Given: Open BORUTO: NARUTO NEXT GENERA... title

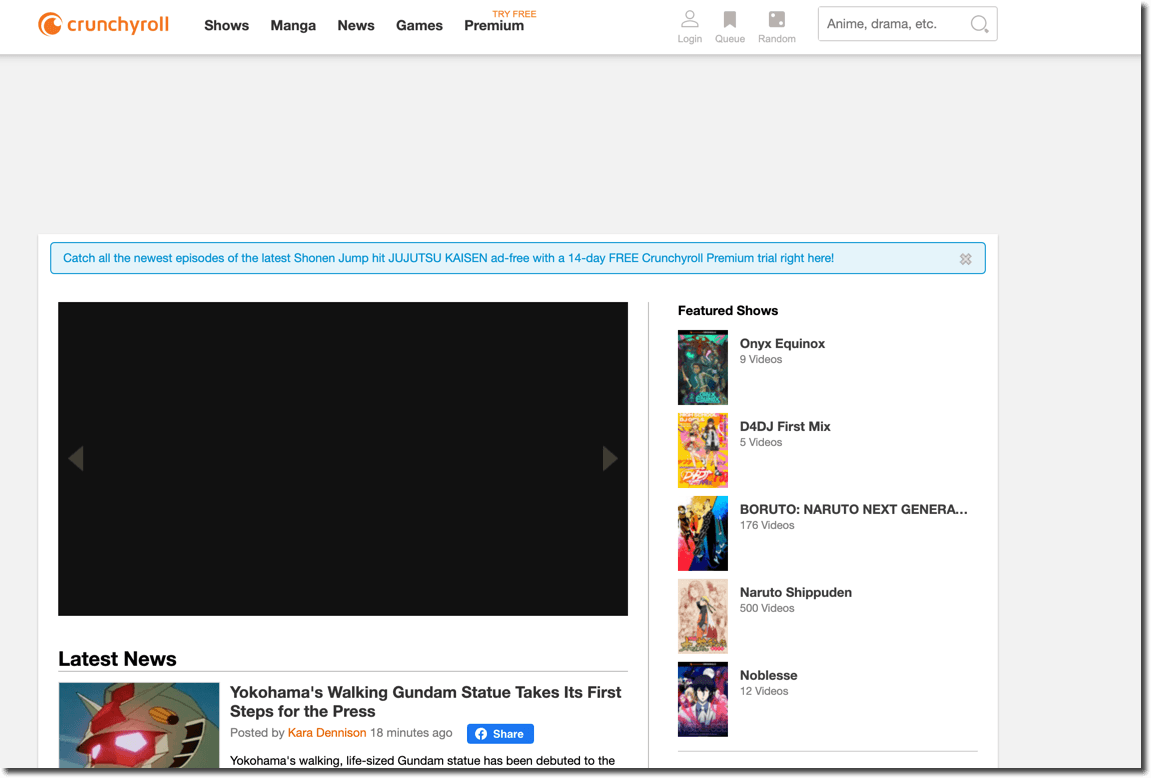Looking at the screenshot, I should [x=853, y=509].
